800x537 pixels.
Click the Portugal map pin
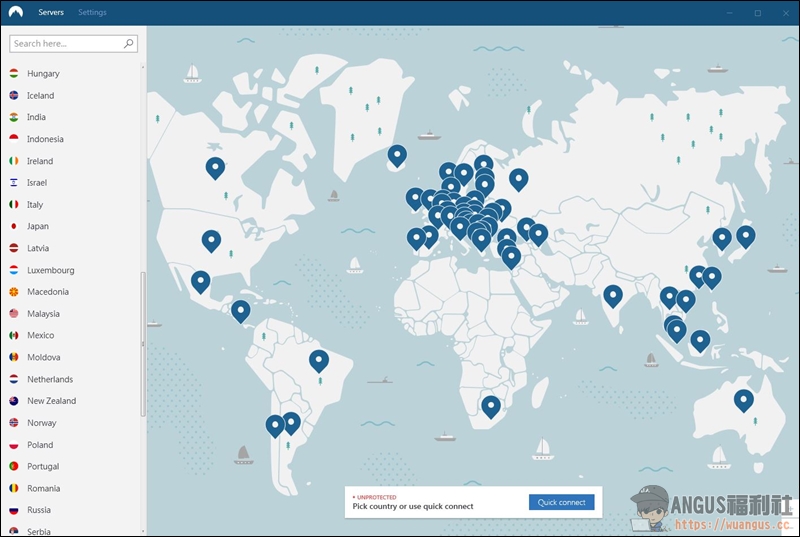[416, 239]
